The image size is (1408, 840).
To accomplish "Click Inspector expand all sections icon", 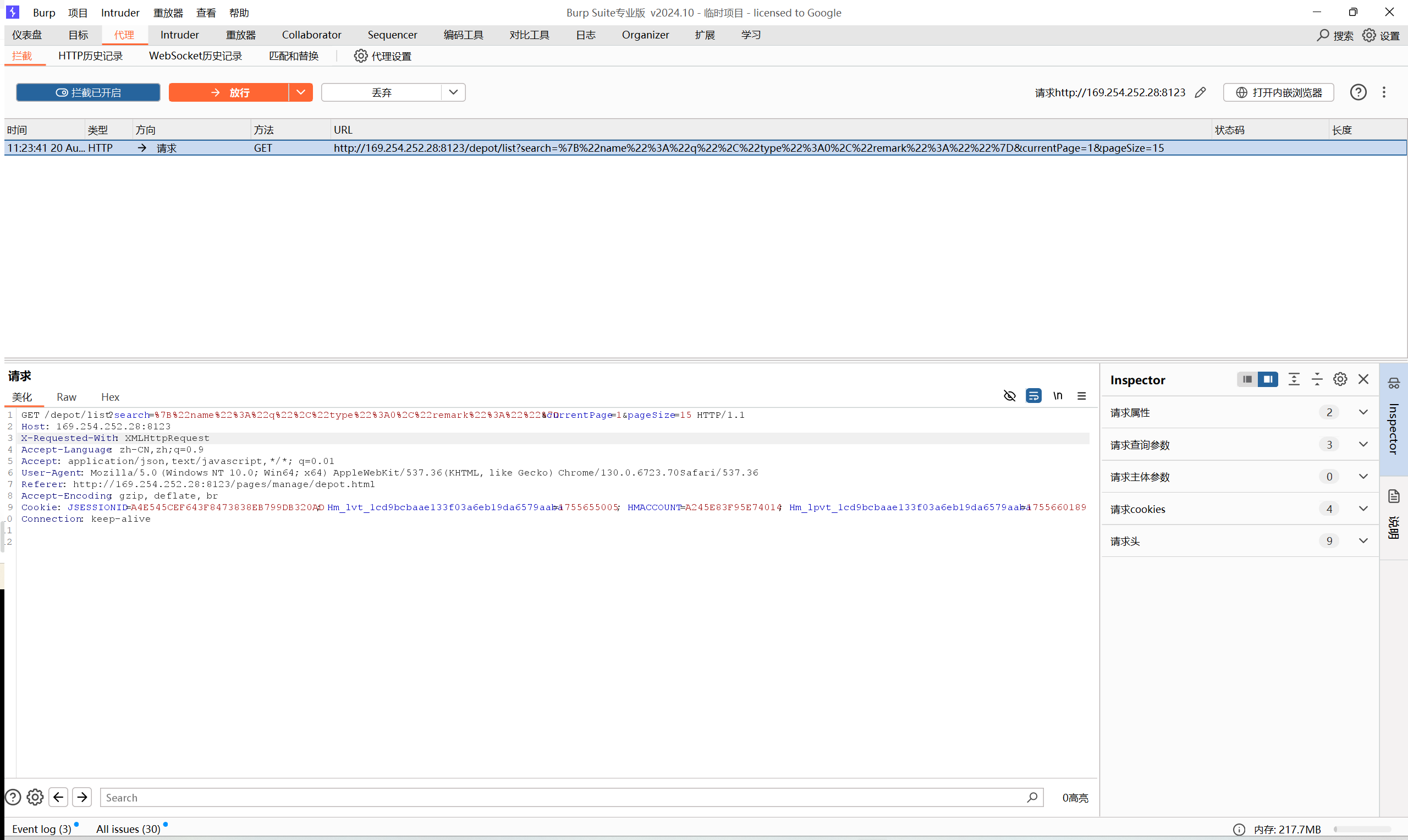I will click(1294, 379).
